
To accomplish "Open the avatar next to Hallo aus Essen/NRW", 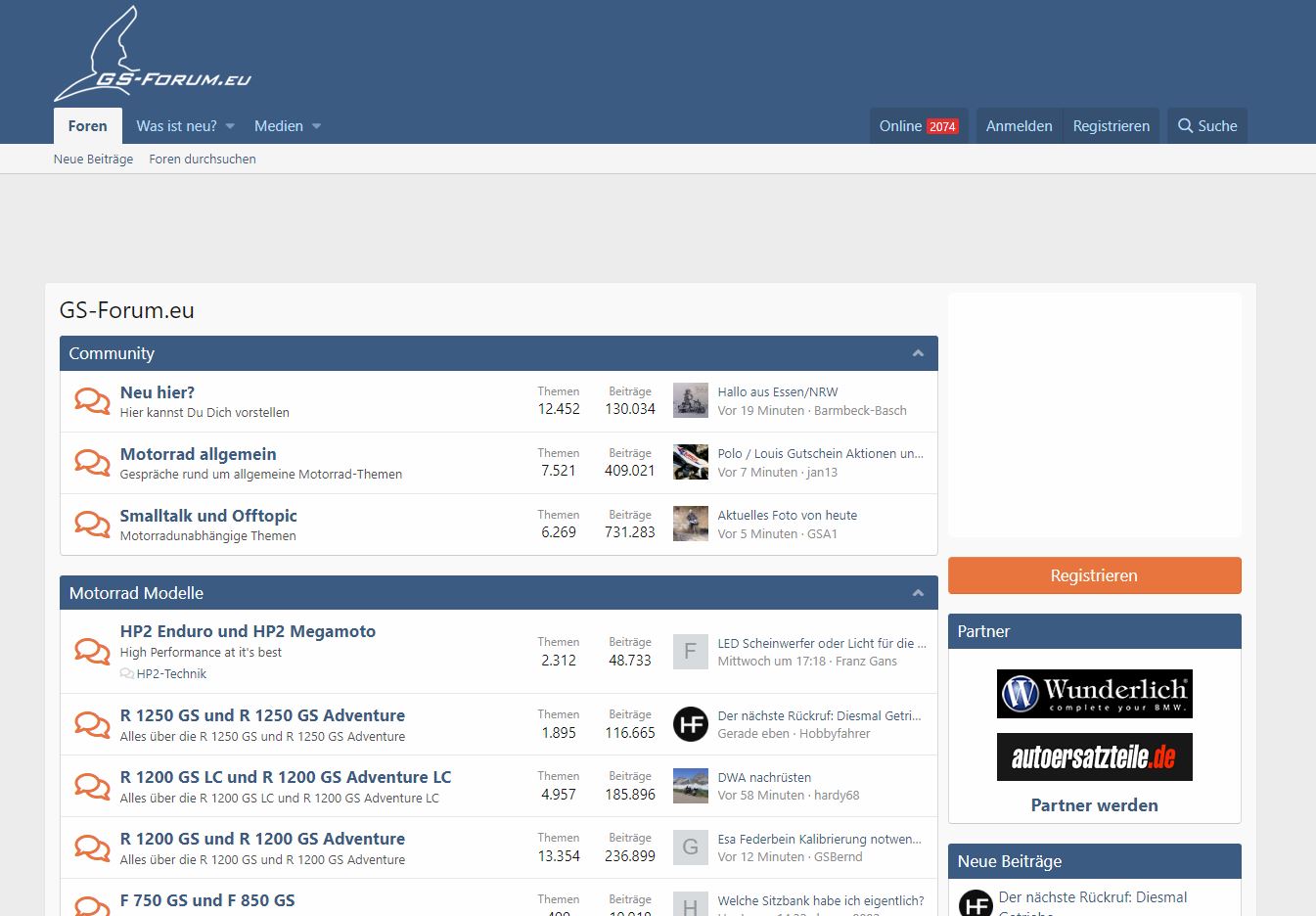I will click(691, 401).
